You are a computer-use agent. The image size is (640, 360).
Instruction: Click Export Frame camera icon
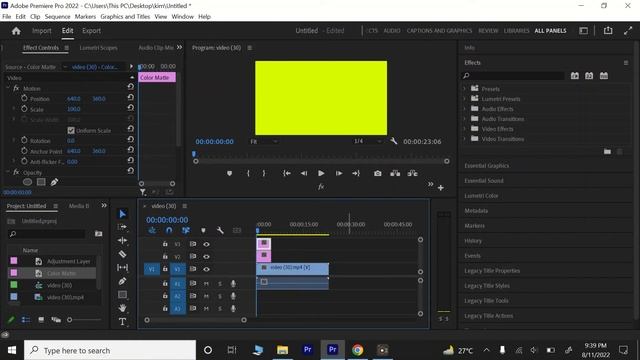378,173
